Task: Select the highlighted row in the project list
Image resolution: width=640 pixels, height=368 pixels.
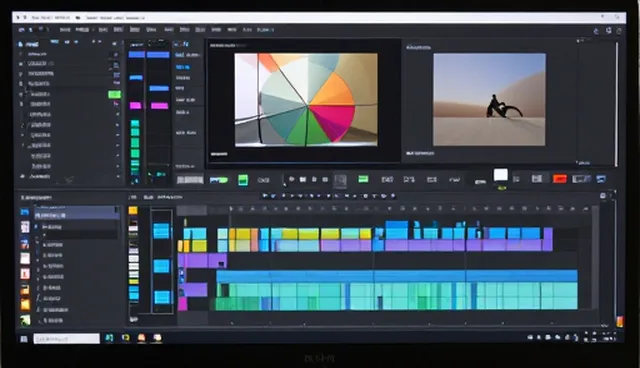Action: 77,213
